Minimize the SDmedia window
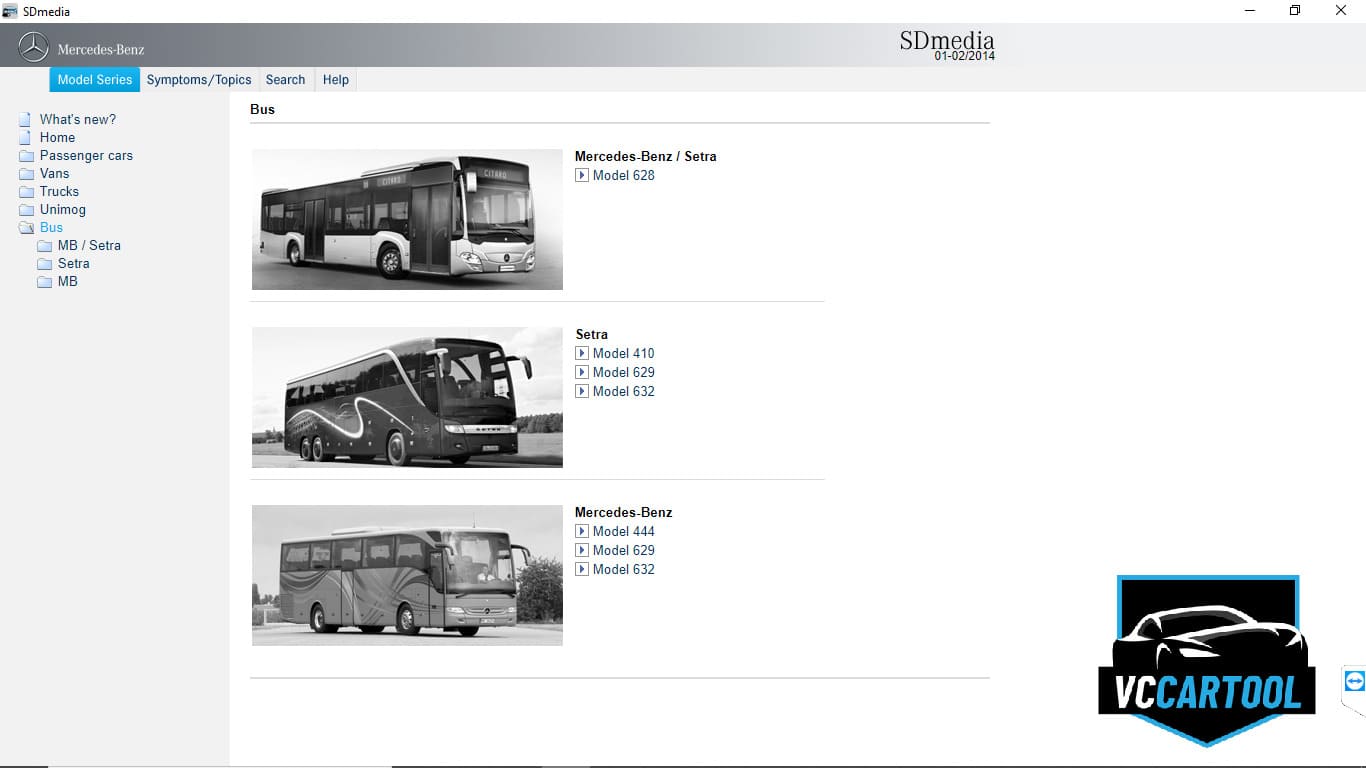1366x768 pixels. click(x=1250, y=11)
